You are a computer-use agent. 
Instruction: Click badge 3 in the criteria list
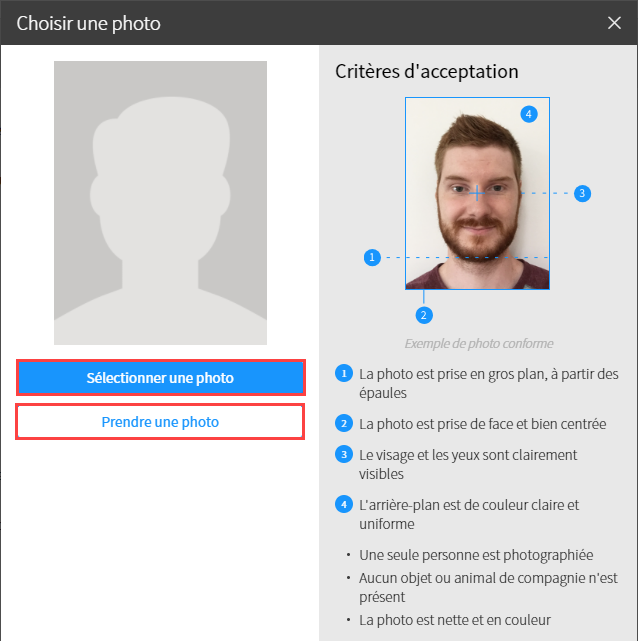pyautogui.click(x=343, y=454)
